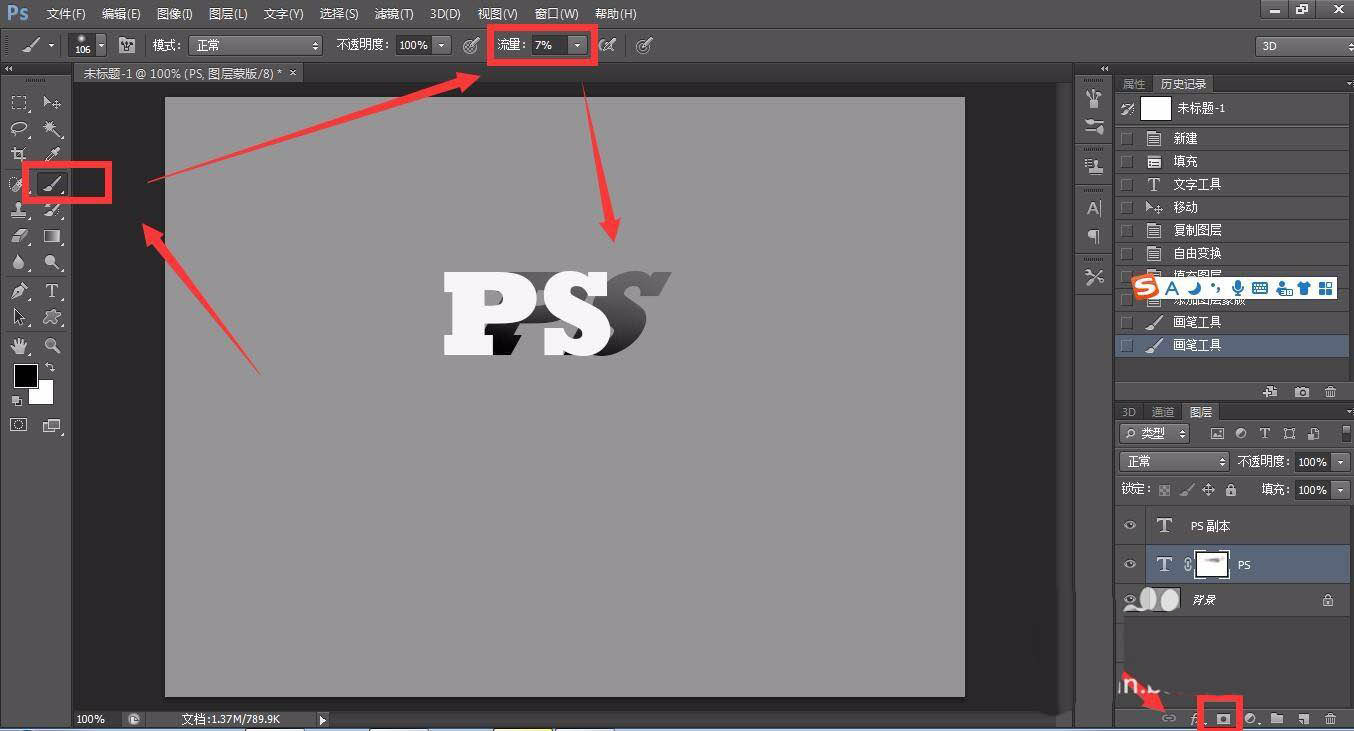Toggle history brush source for 移动
Viewport: 1354px width, 731px height.
click(x=1127, y=208)
